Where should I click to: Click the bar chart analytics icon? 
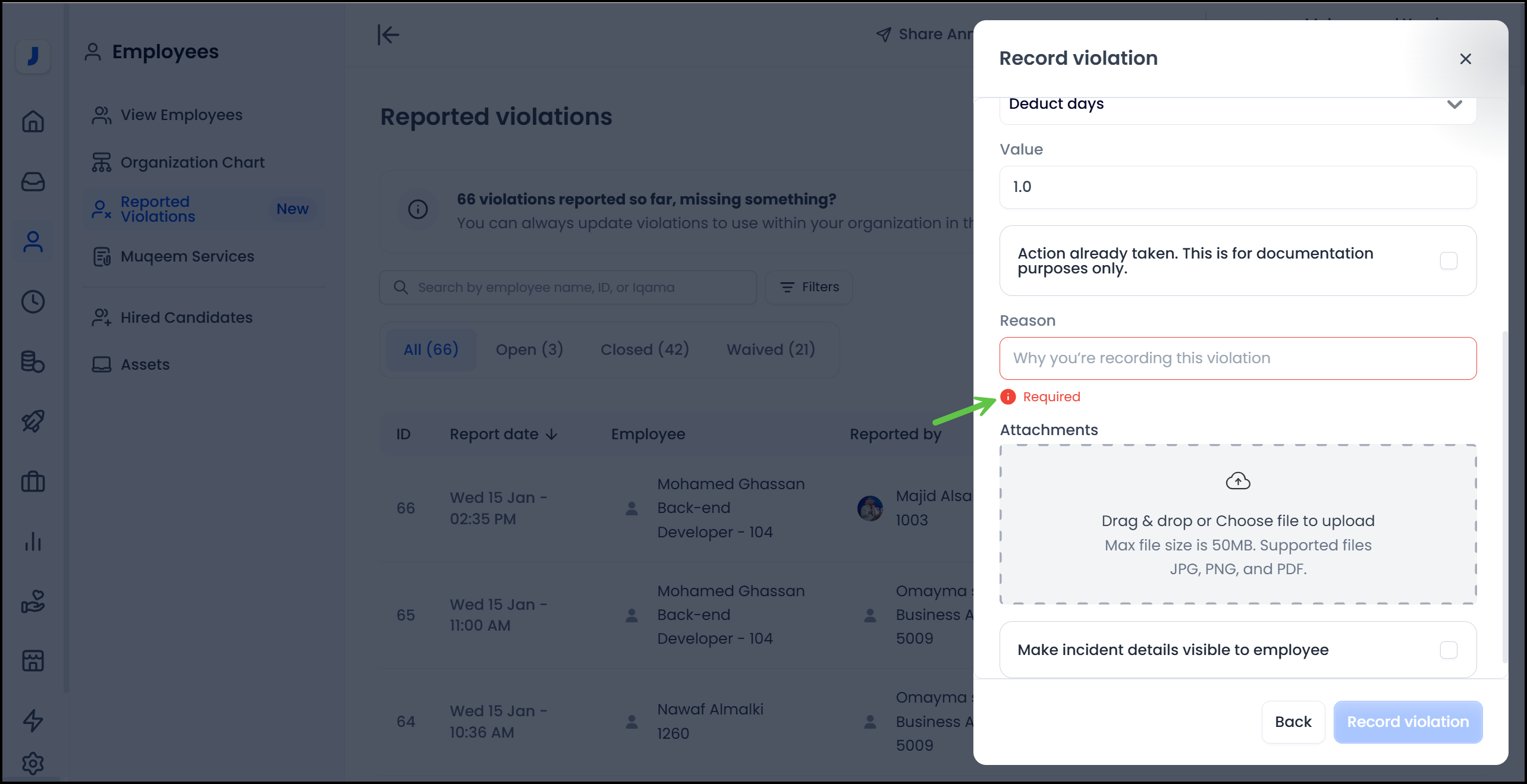[x=33, y=541]
